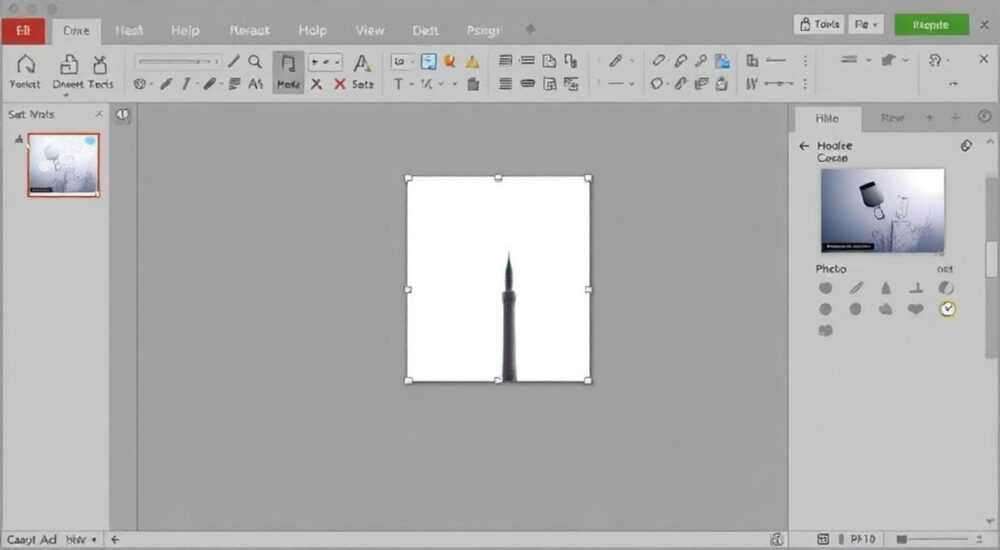The height and width of the screenshot is (550, 1000).
Task: Switch to the Hible panel tab
Action: [x=827, y=119]
